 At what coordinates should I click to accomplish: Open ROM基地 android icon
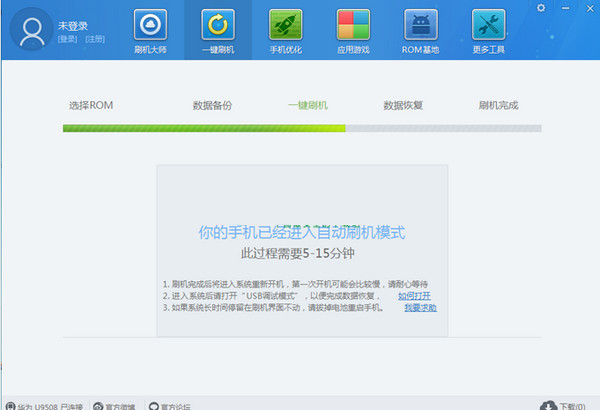click(421, 25)
